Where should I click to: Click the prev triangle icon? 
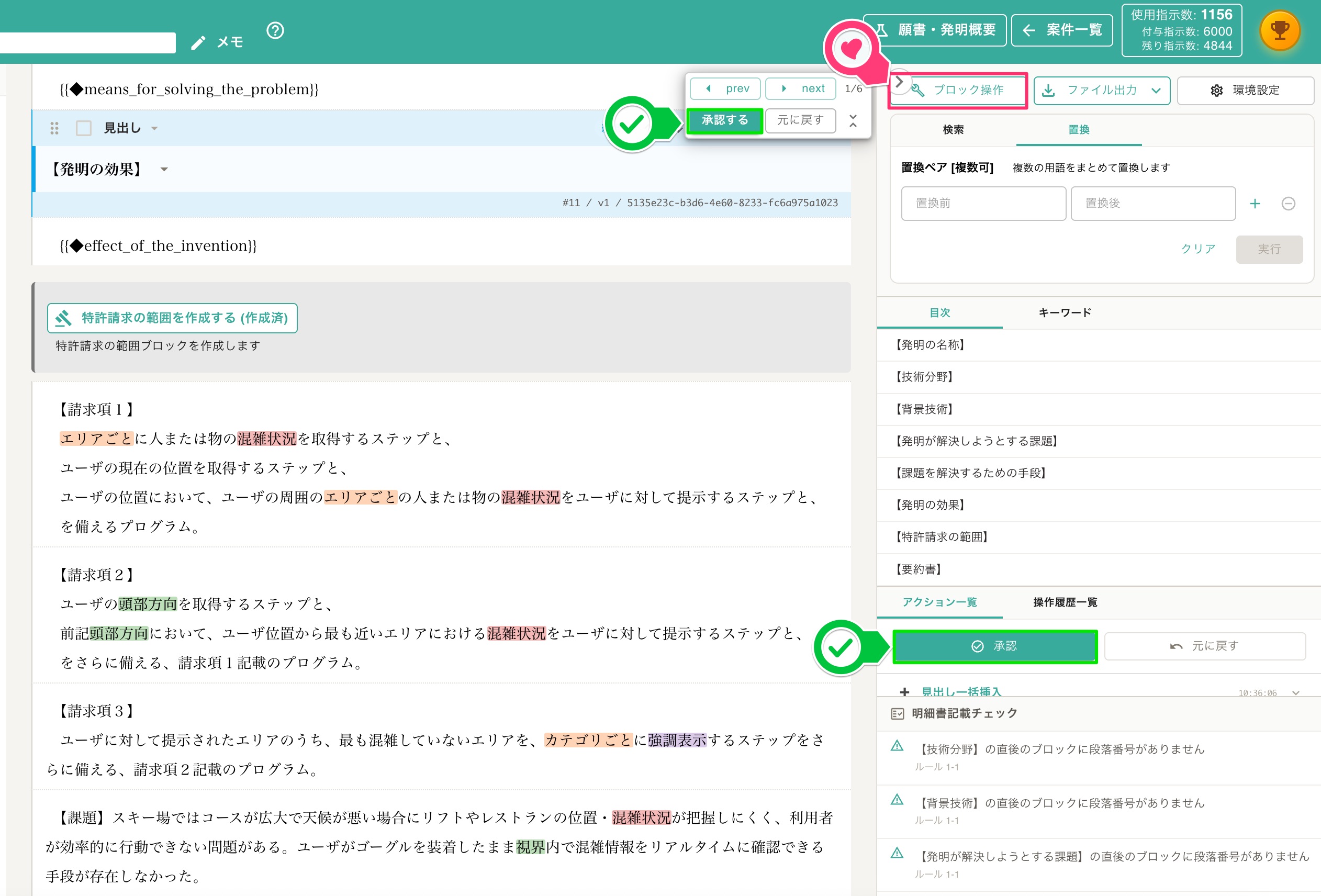(708, 88)
